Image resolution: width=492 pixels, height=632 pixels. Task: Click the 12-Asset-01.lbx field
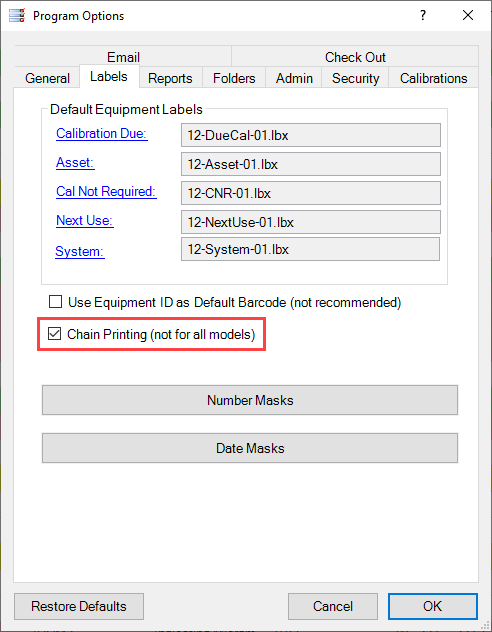311,164
